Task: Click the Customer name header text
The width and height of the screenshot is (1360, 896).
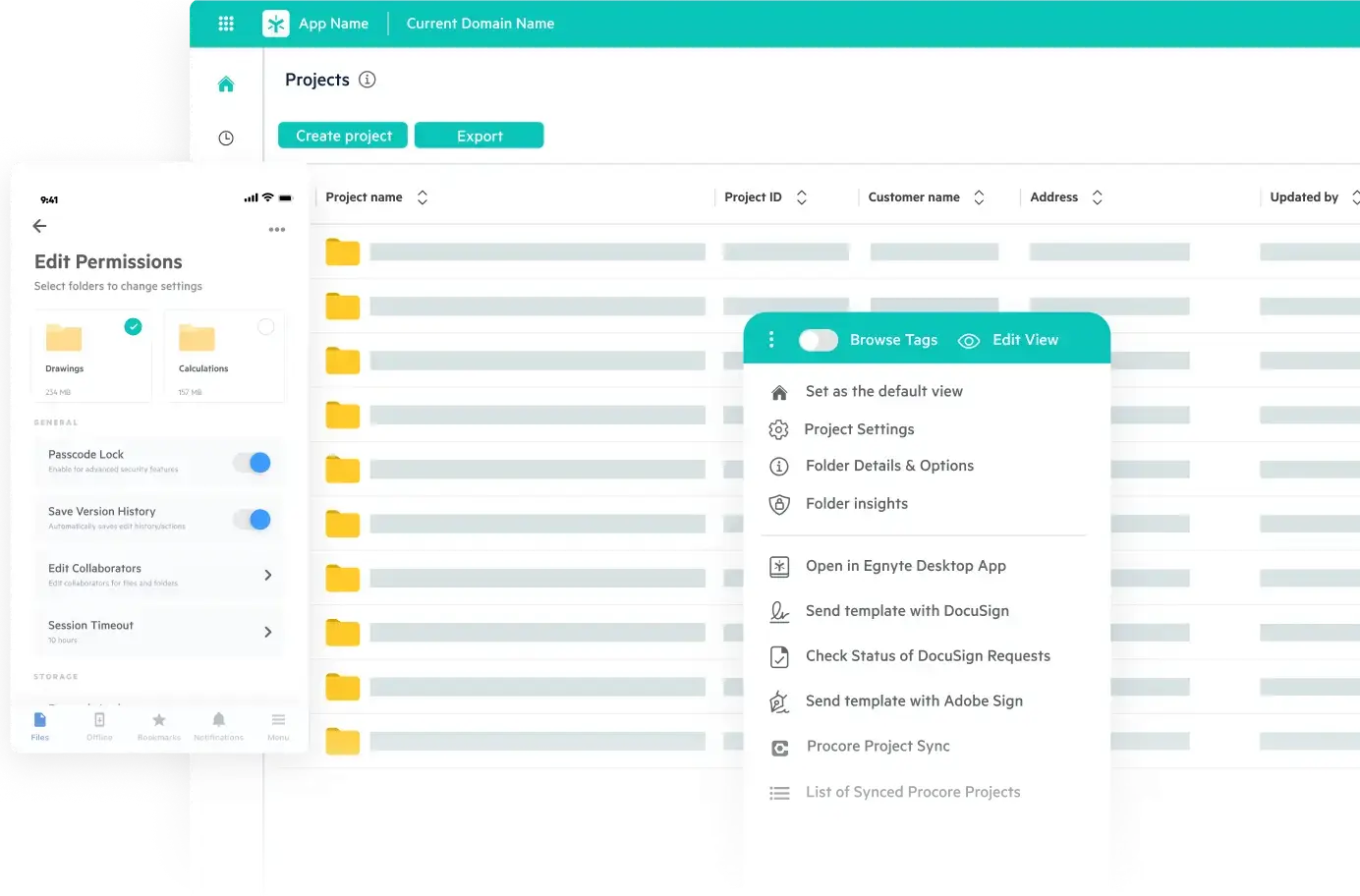Action: coord(914,197)
